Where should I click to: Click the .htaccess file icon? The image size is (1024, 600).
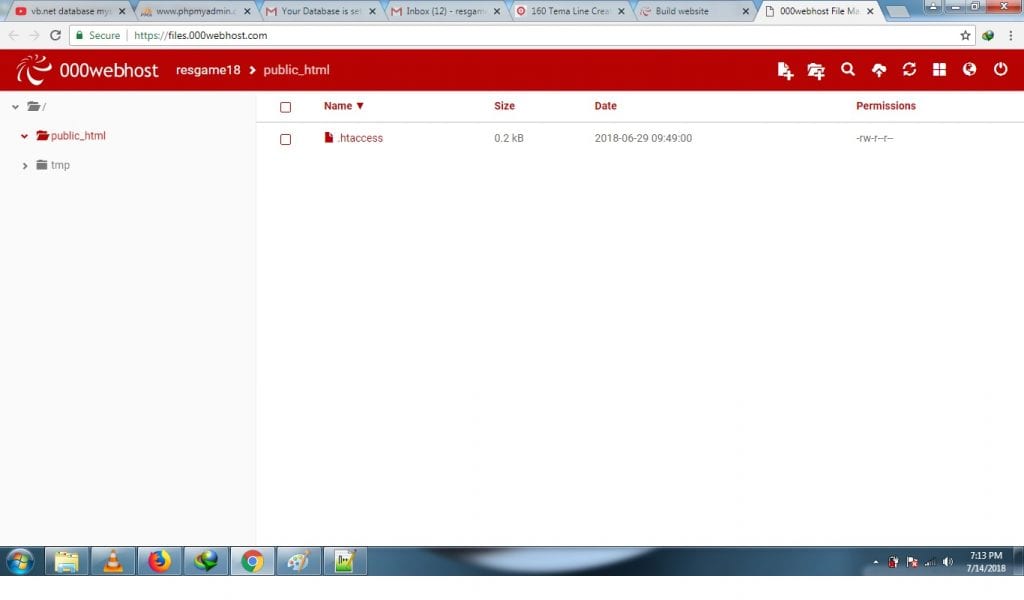tap(328, 137)
